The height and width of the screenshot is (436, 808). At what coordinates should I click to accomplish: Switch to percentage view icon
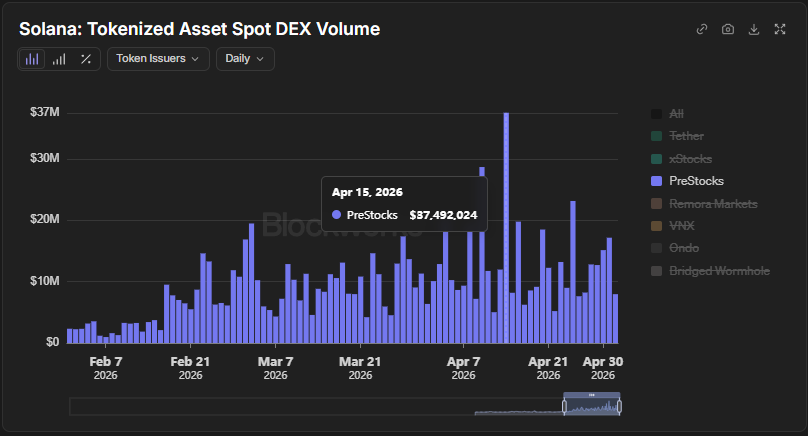click(x=86, y=59)
